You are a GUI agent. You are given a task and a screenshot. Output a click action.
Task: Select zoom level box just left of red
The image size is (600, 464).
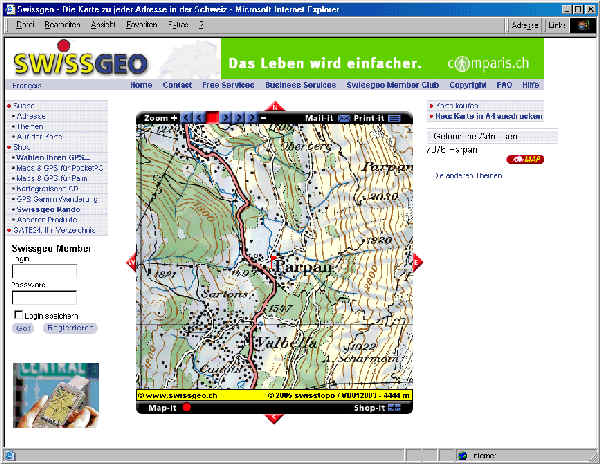(x=199, y=118)
